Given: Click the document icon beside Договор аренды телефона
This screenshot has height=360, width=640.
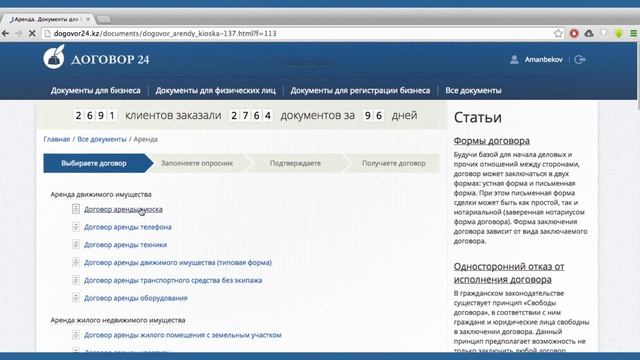Looking at the screenshot, I should tap(76, 227).
